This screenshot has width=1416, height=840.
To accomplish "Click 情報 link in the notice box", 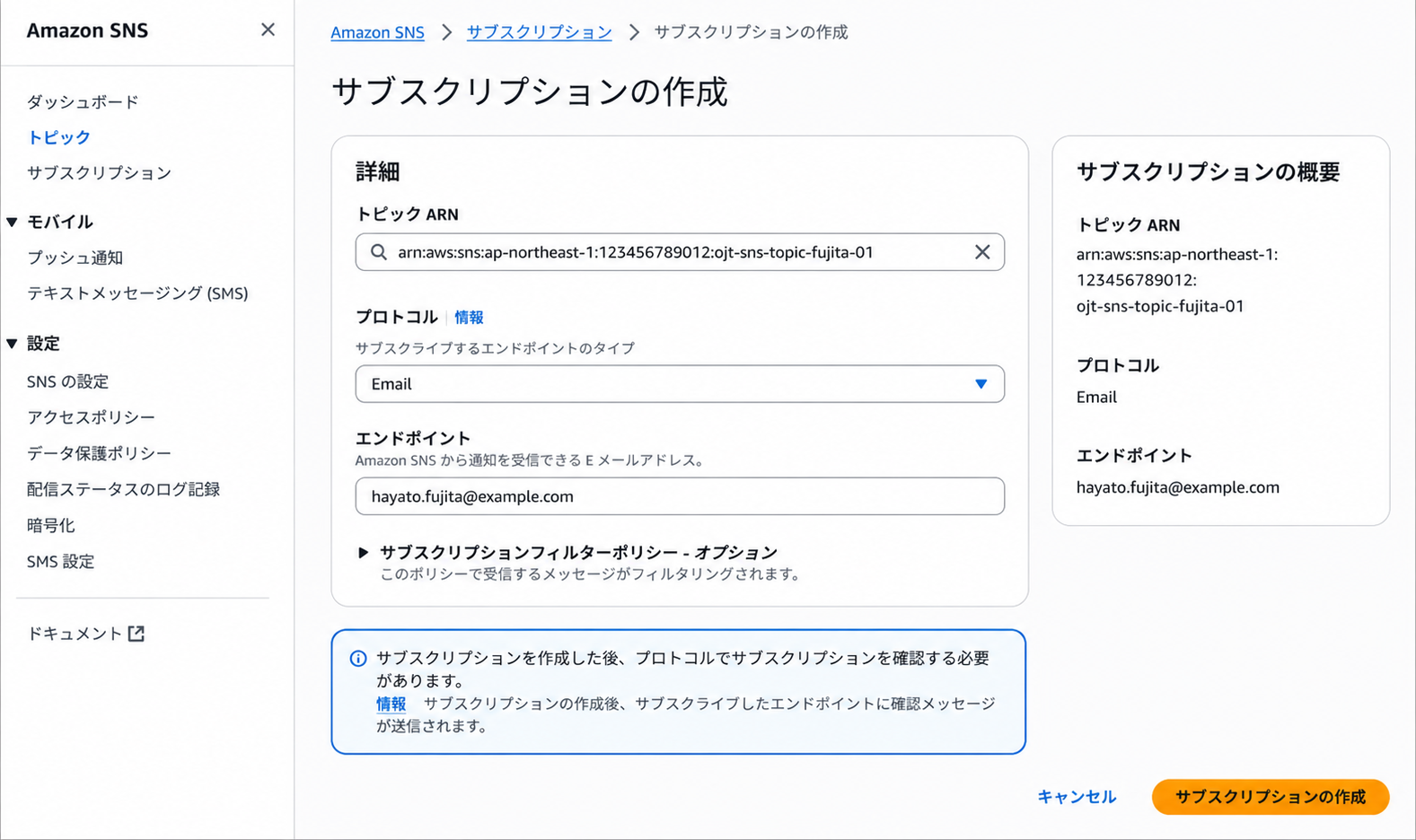I will pyautogui.click(x=391, y=704).
